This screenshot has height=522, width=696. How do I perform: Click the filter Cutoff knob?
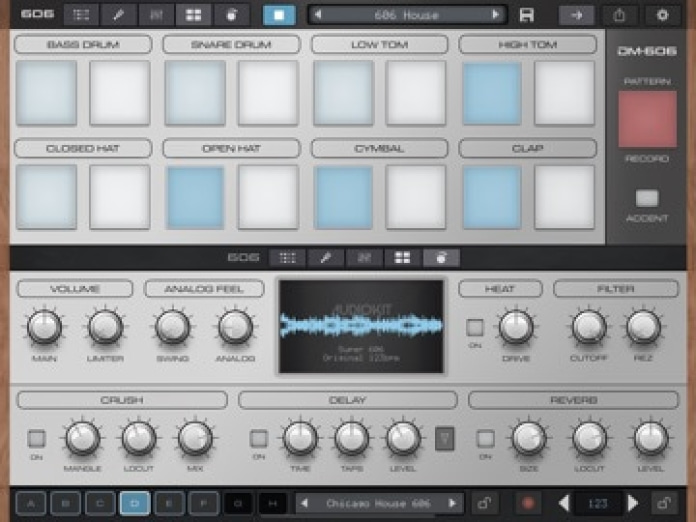(589, 327)
